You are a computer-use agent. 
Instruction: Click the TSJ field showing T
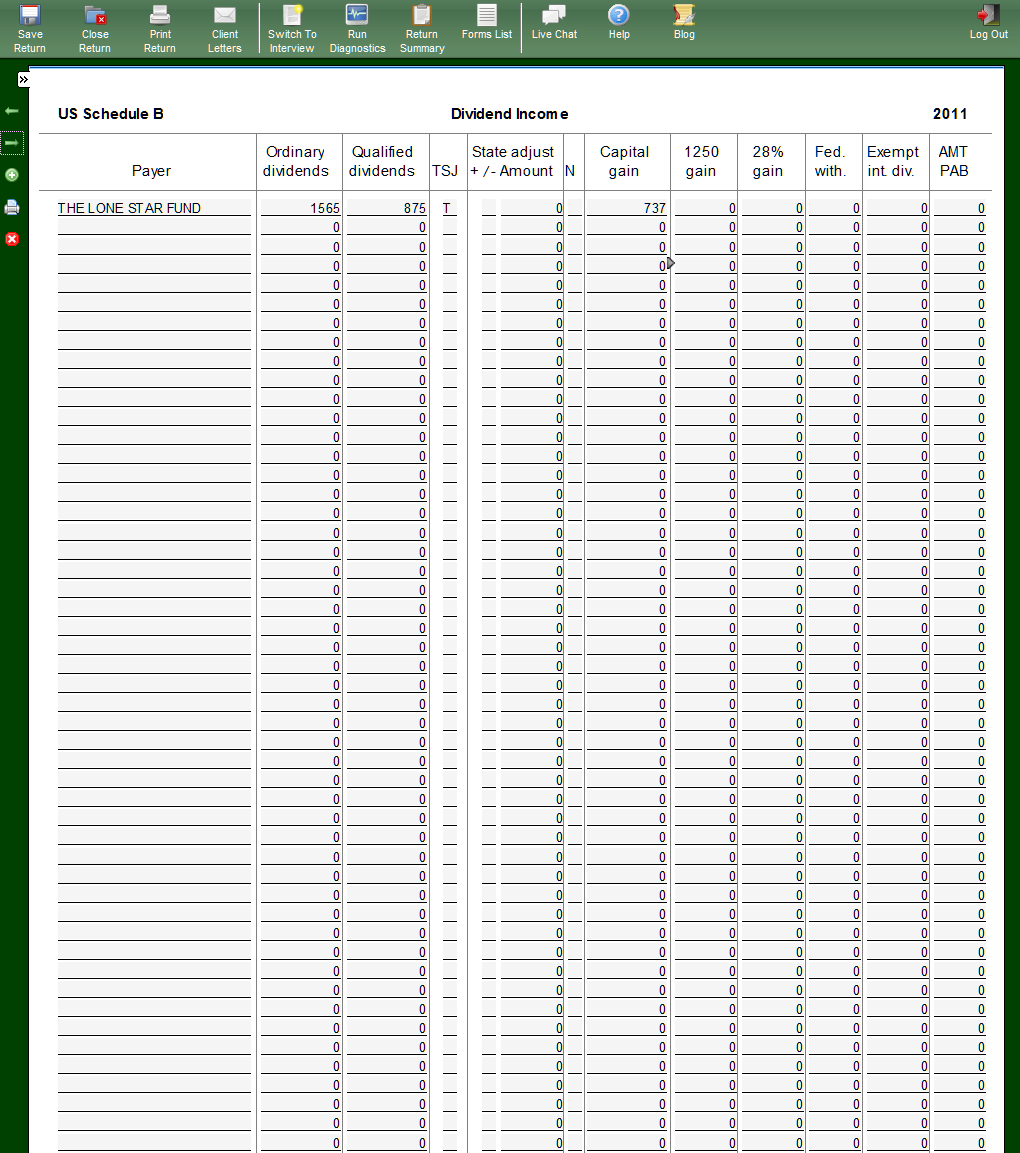[x=448, y=208]
